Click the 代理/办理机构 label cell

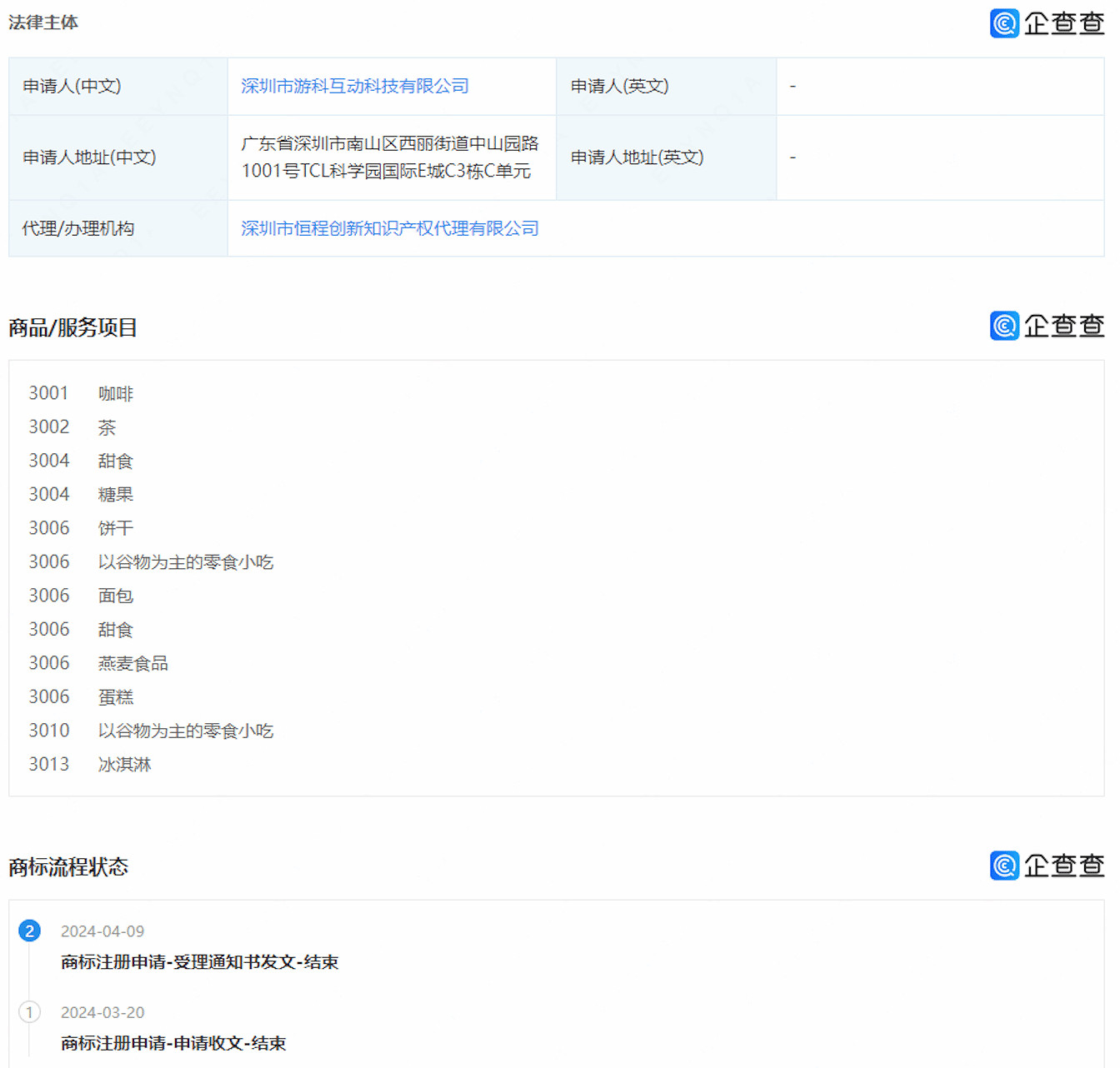click(x=78, y=228)
